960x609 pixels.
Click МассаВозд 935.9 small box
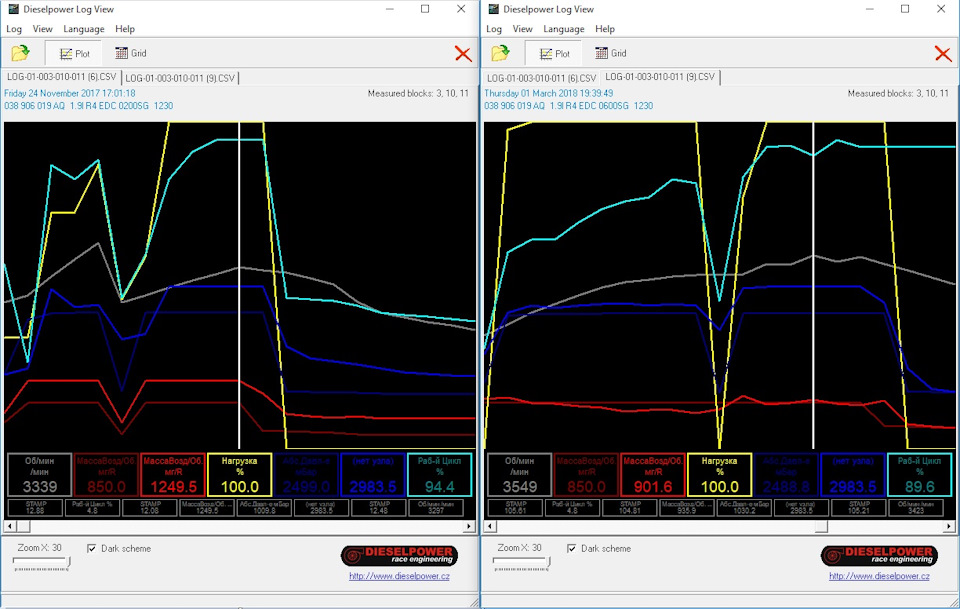click(687, 507)
